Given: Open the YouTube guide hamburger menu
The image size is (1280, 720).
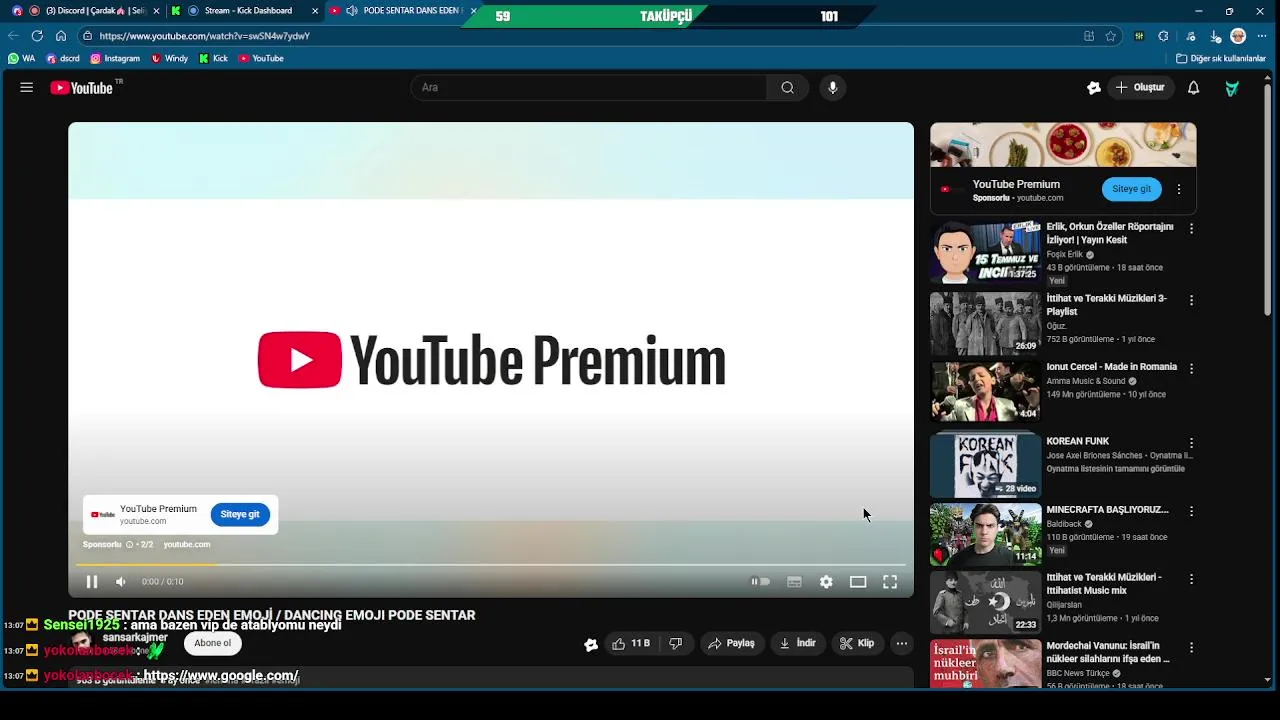Looking at the screenshot, I should coord(27,88).
